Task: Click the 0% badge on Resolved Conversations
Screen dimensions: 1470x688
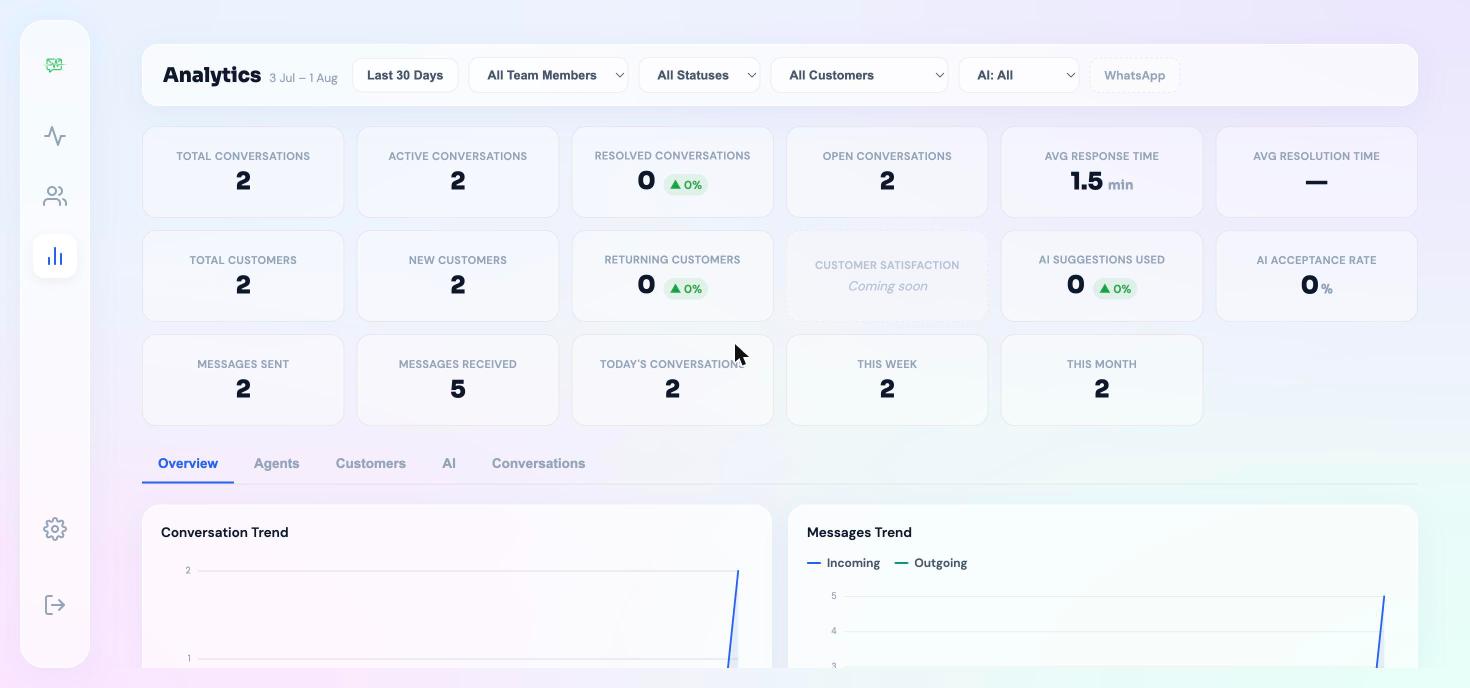Action: tap(686, 185)
